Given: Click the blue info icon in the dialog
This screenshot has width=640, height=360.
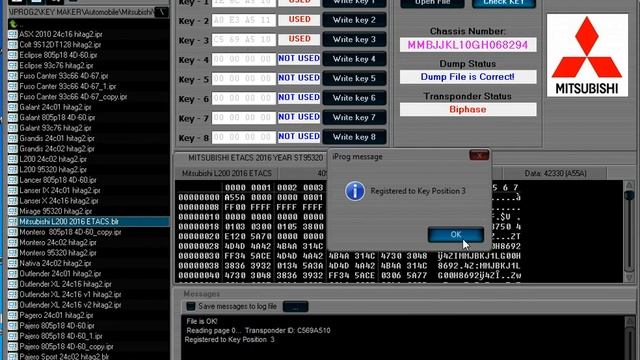Looking at the screenshot, I should [x=355, y=191].
